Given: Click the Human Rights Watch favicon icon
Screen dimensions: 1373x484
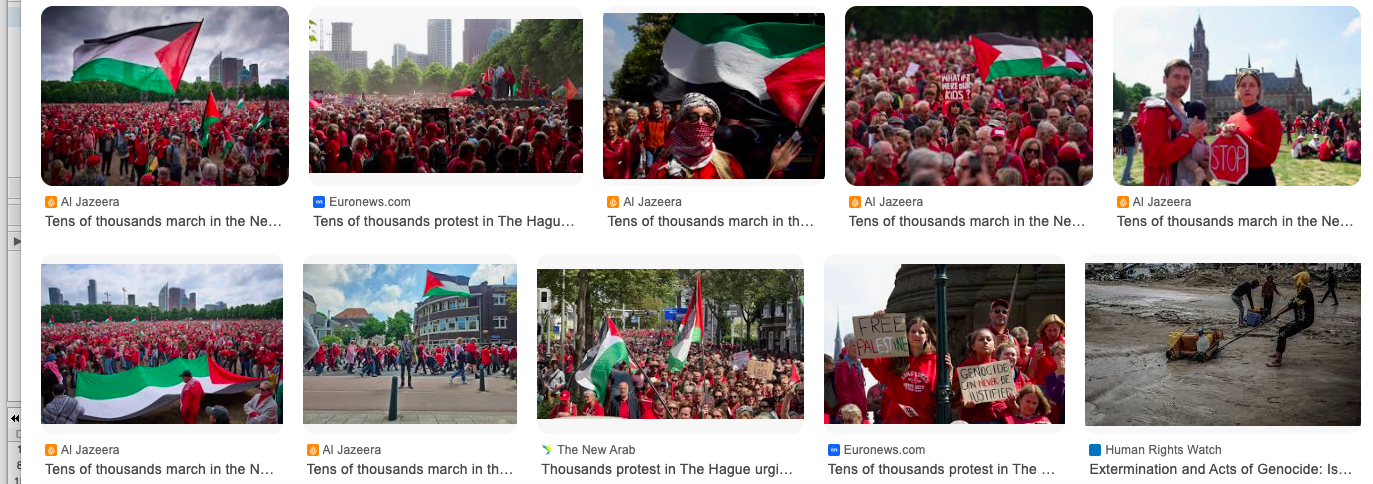Looking at the screenshot, I should tap(1095, 450).
